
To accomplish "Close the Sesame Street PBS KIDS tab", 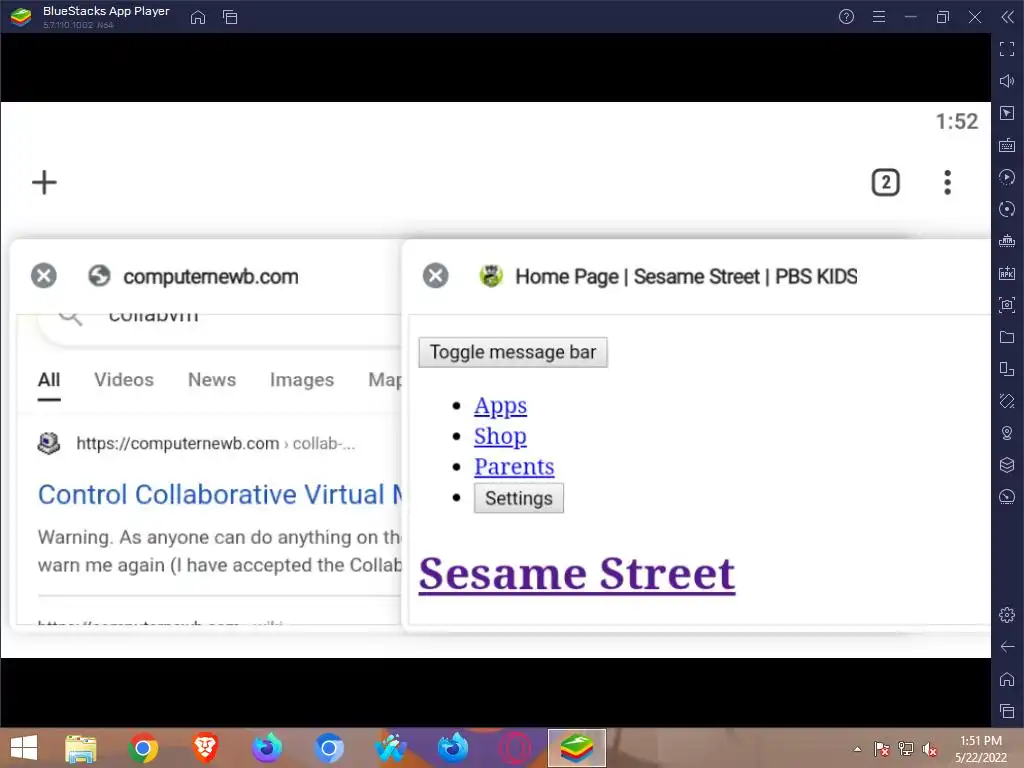I will (x=436, y=276).
